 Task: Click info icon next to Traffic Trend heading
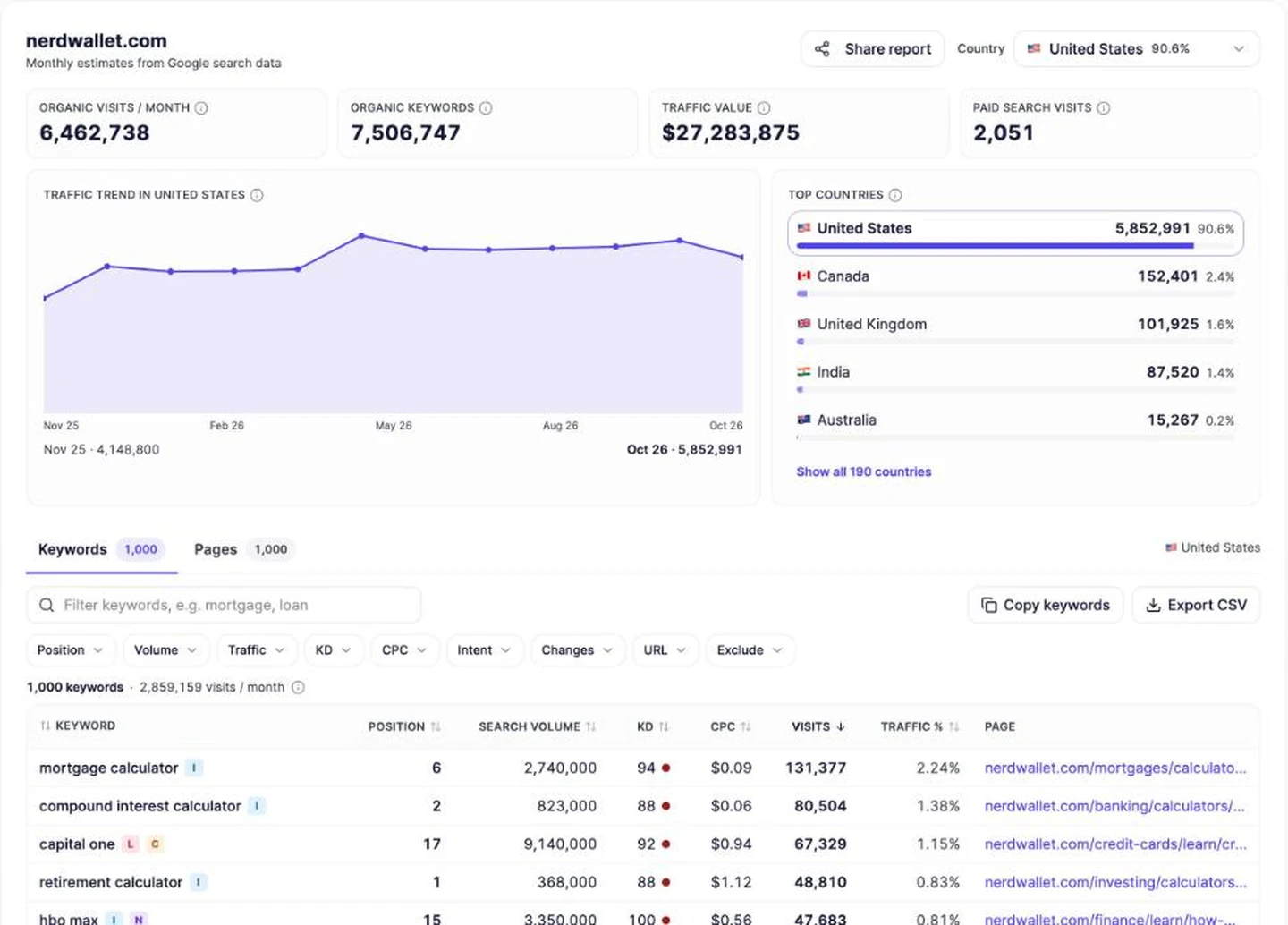point(257,195)
